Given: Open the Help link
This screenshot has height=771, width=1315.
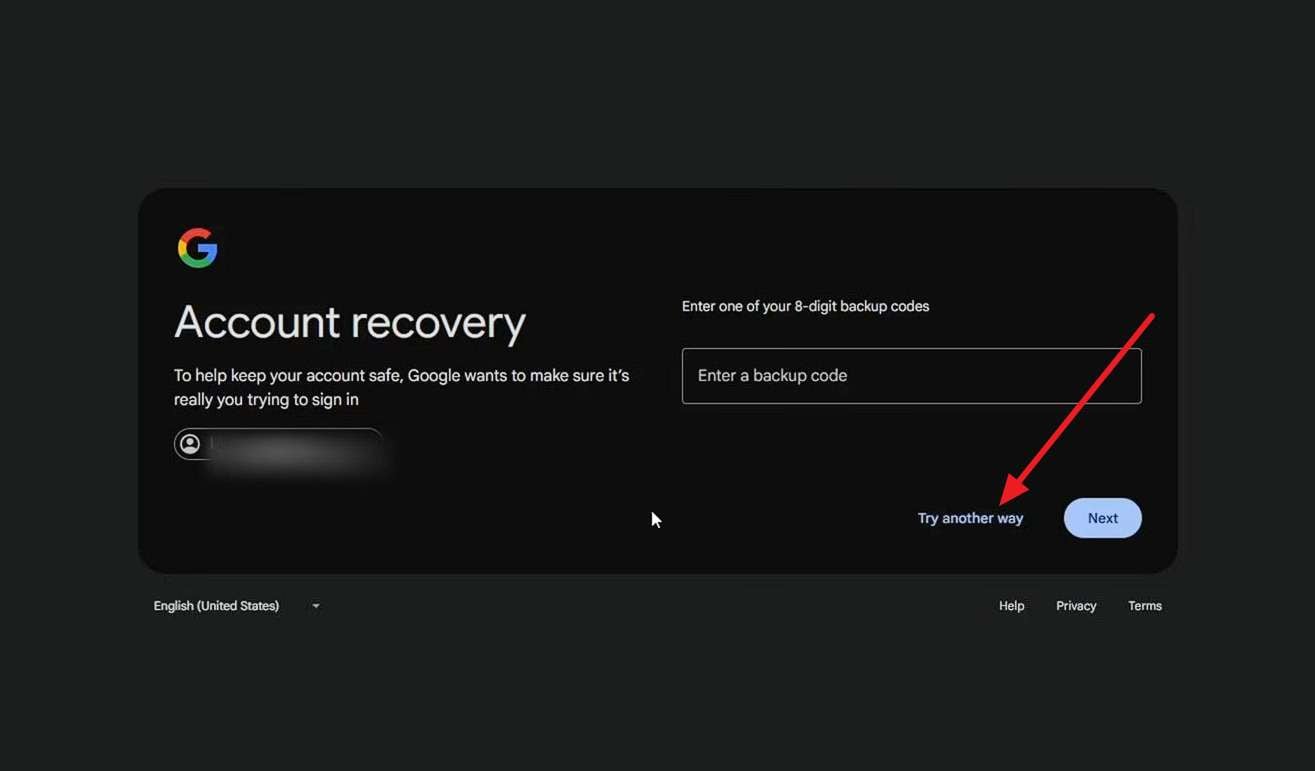Looking at the screenshot, I should [x=1011, y=606].
